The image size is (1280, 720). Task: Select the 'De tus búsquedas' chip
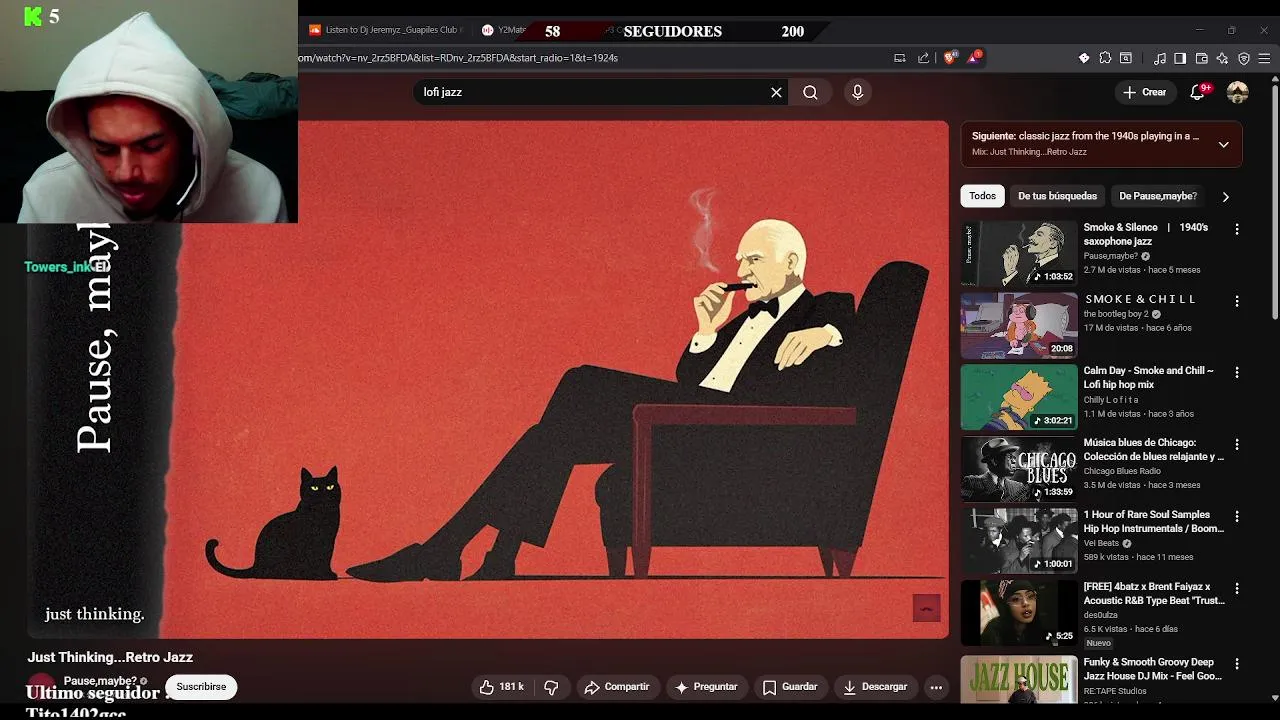click(x=1057, y=196)
